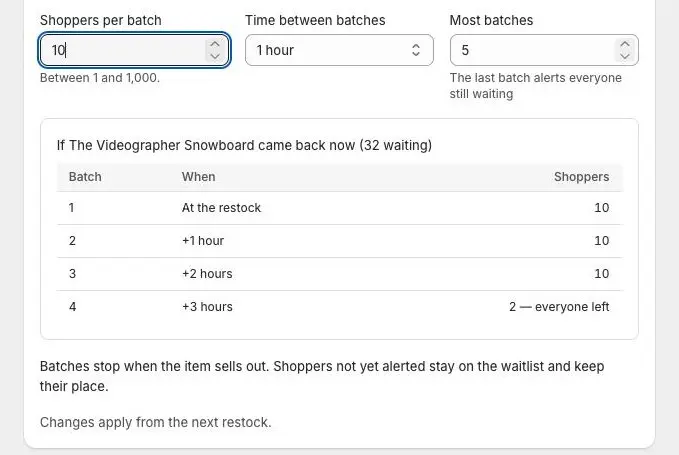Click batch number 2 cell
The height and width of the screenshot is (455, 679).
pos(72,241)
